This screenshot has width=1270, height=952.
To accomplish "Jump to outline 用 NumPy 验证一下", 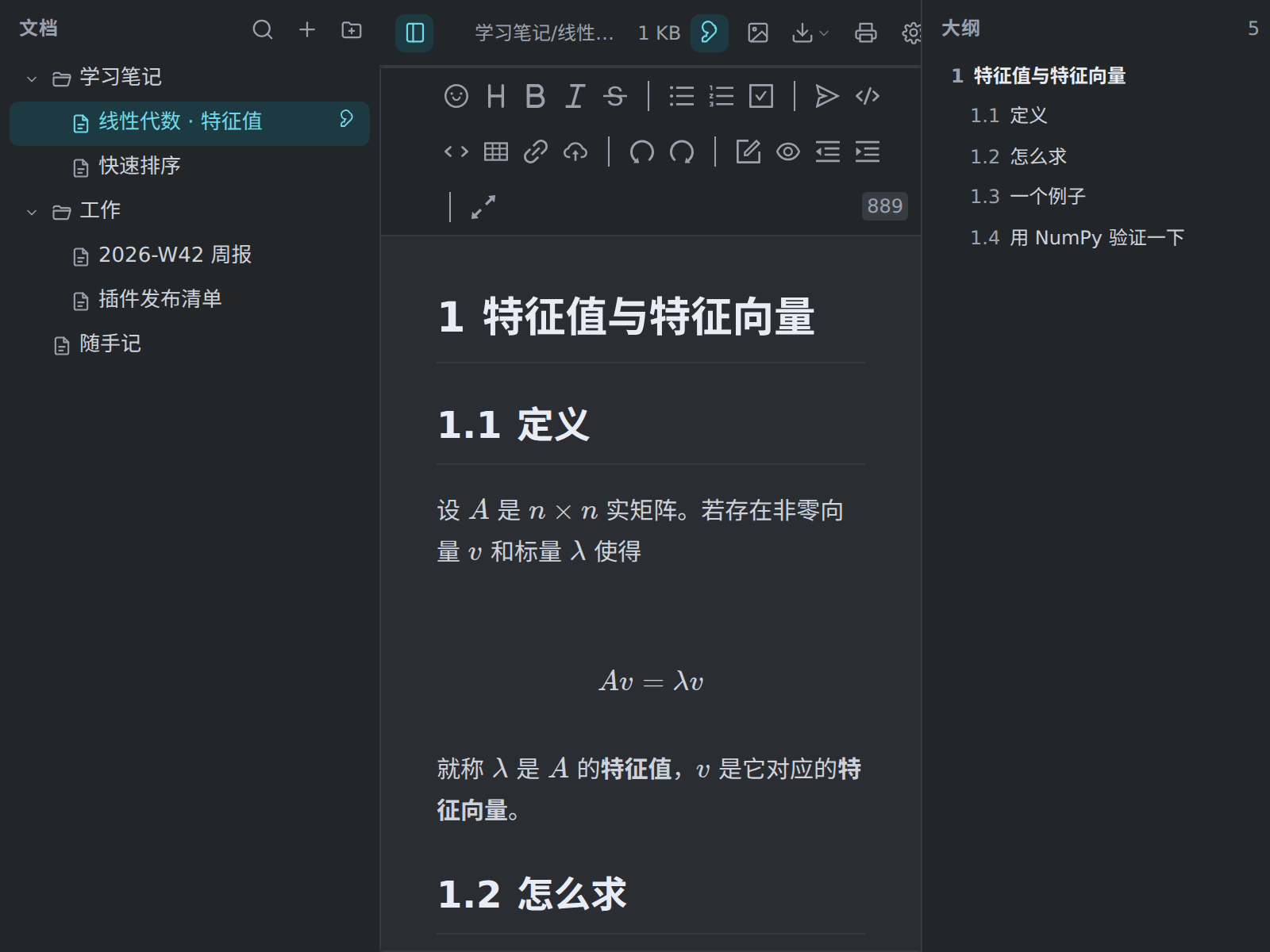I will coord(1077,238).
